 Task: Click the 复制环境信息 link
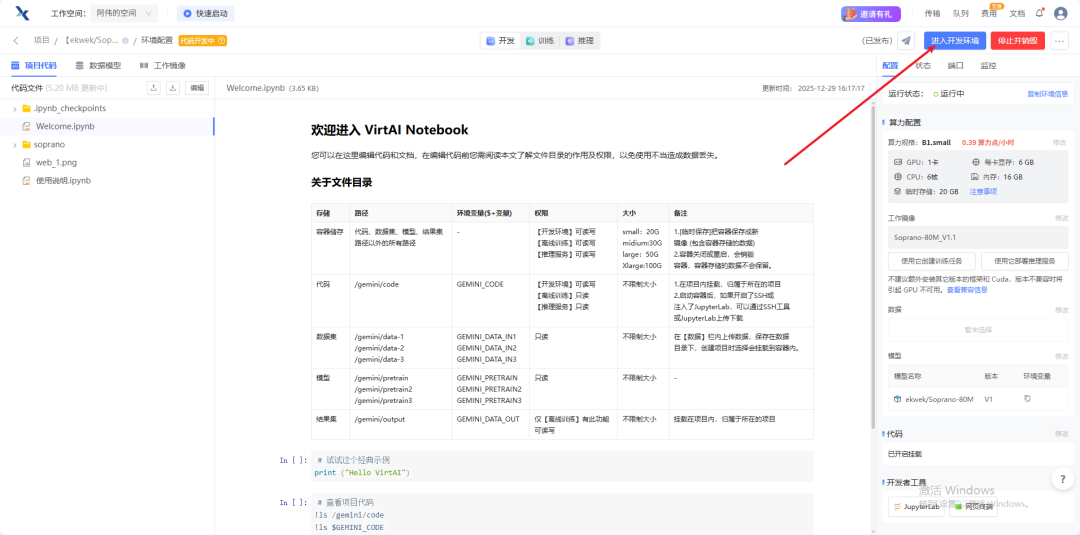1048,94
